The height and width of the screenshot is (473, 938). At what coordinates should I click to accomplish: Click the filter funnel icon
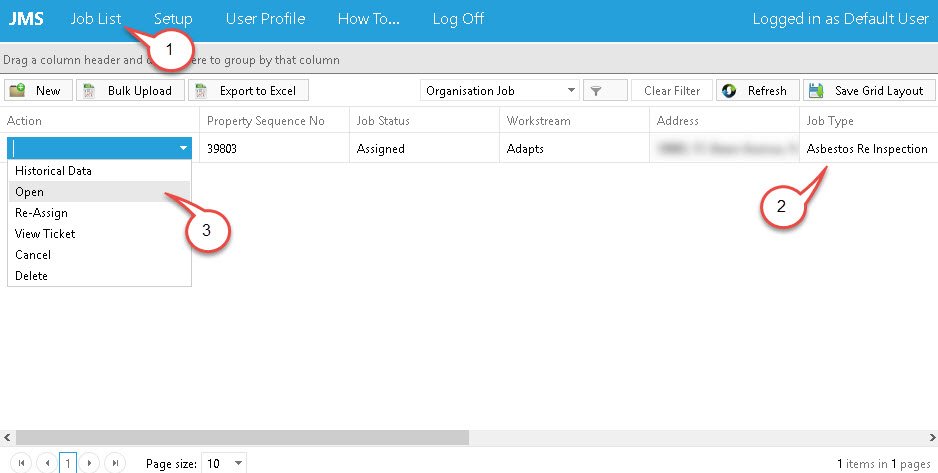596,91
